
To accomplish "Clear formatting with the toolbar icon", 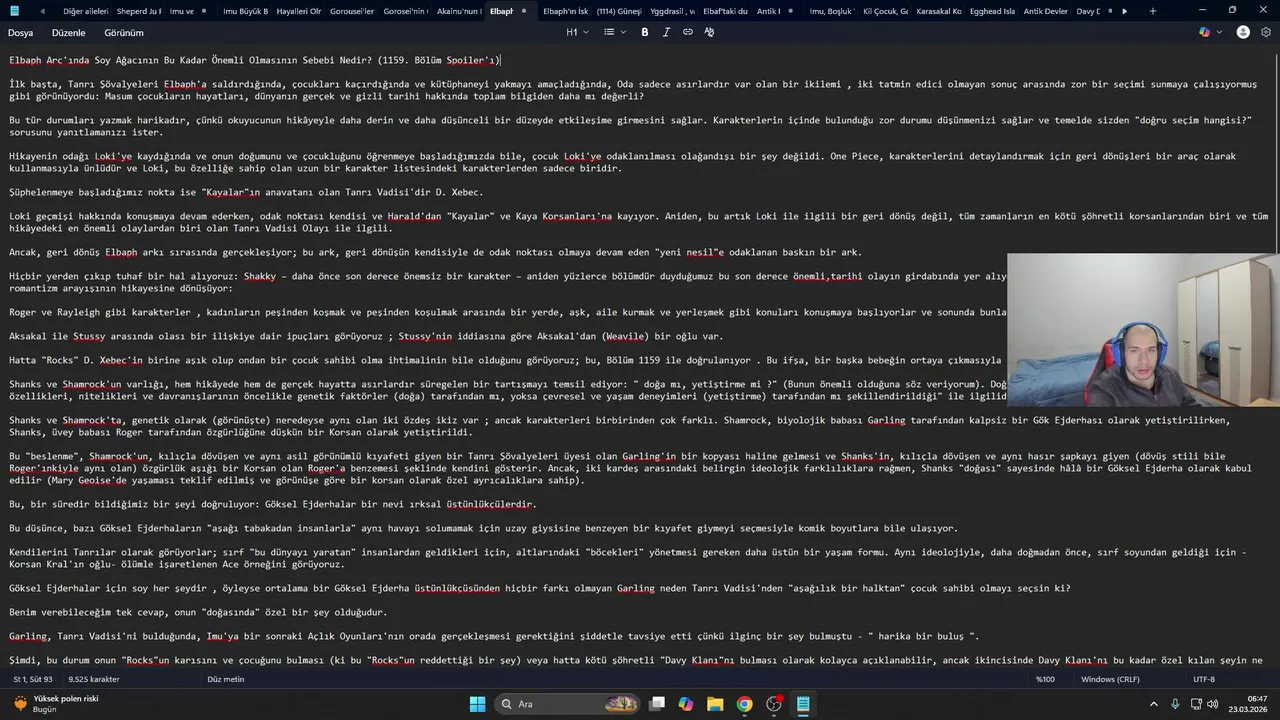I will click(x=709, y=32).
